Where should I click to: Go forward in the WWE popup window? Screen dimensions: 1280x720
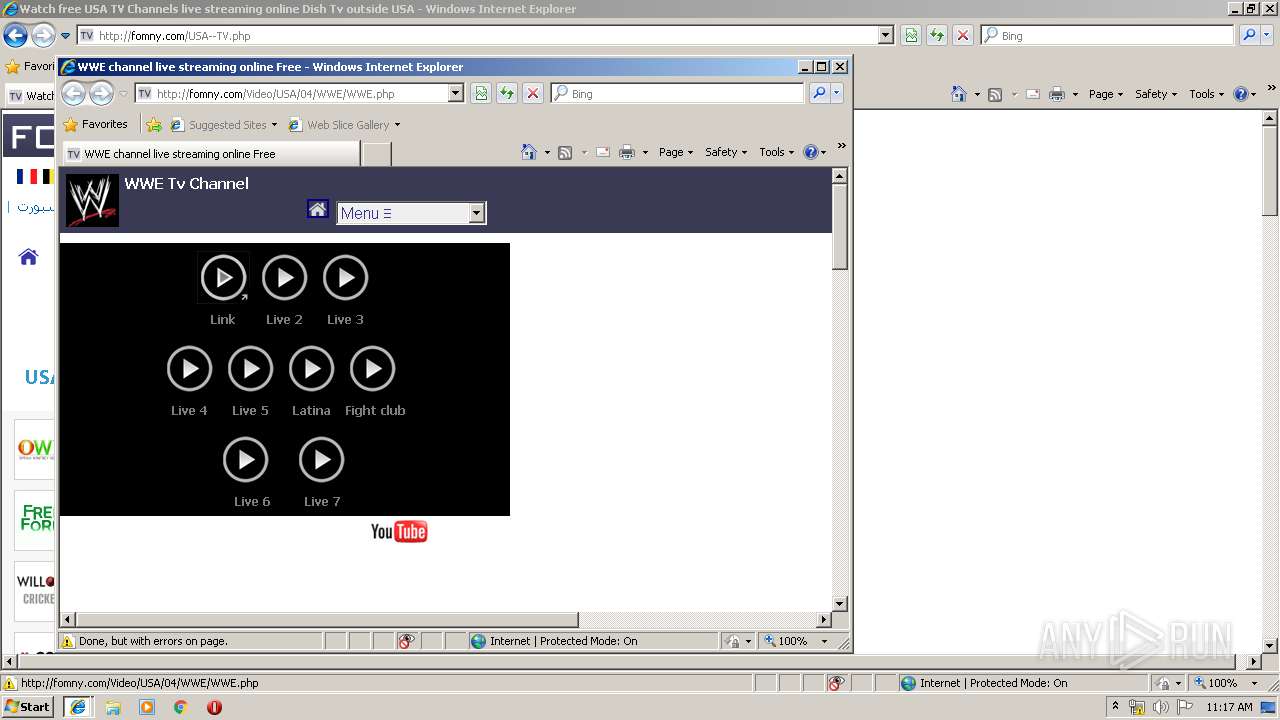(101, 93)
